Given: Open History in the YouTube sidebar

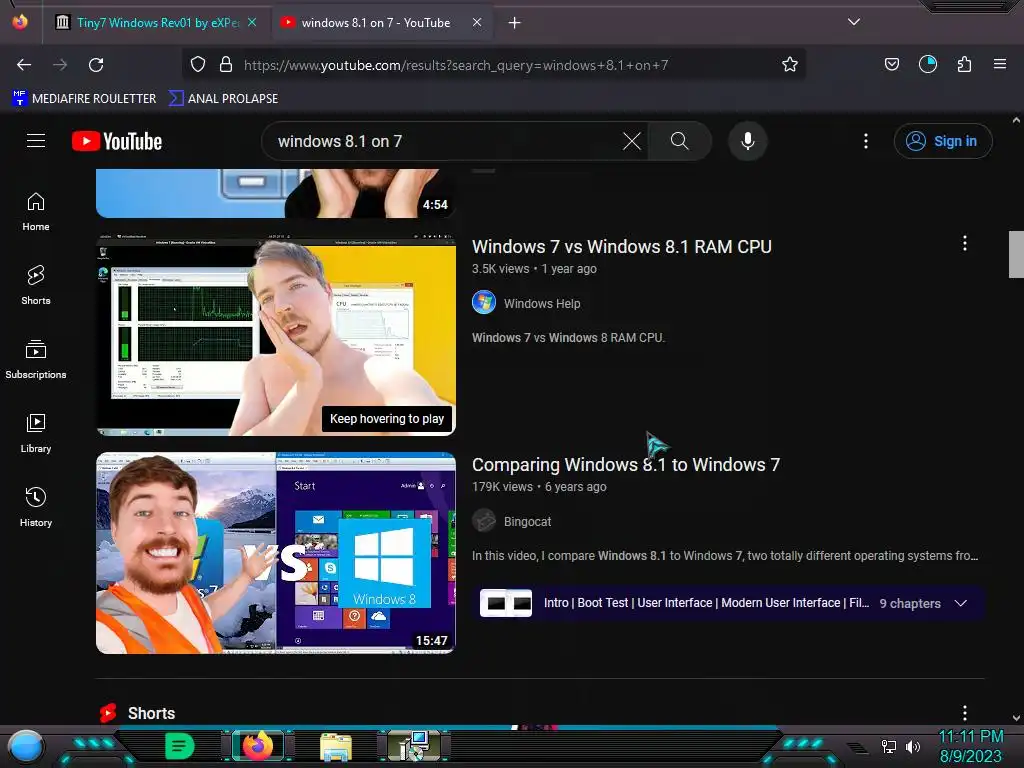Looking at the screenshot, I should (x=36, y=507).
